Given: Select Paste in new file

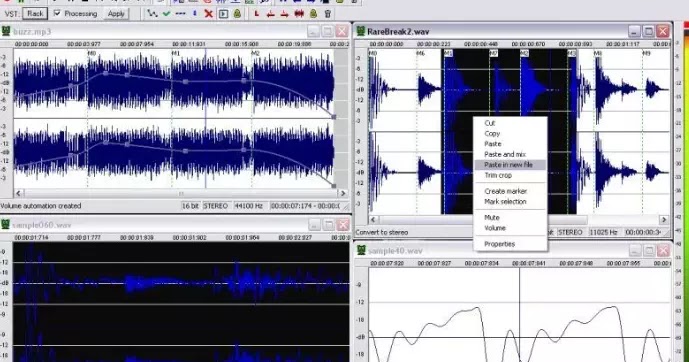Looking at the screenshot, I should (x=510, y=165).
